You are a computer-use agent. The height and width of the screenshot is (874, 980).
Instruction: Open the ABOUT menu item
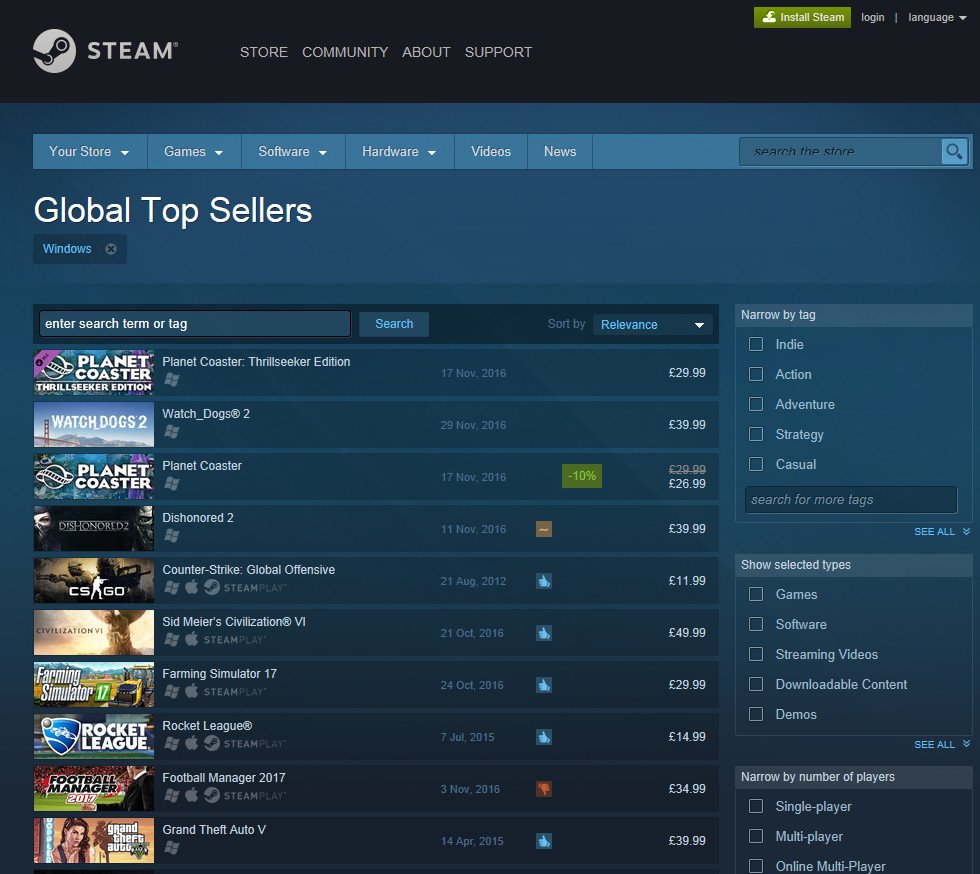click(x=426, y=52)
